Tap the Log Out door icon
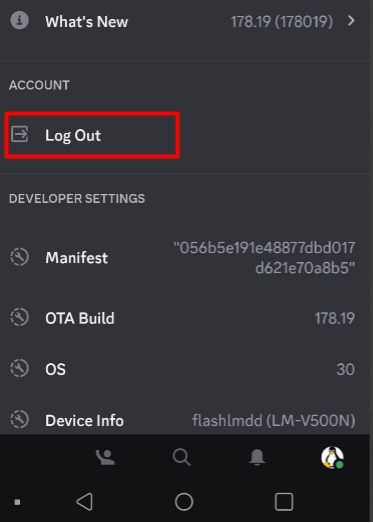373x523 pixels. (x=20, y=134)
